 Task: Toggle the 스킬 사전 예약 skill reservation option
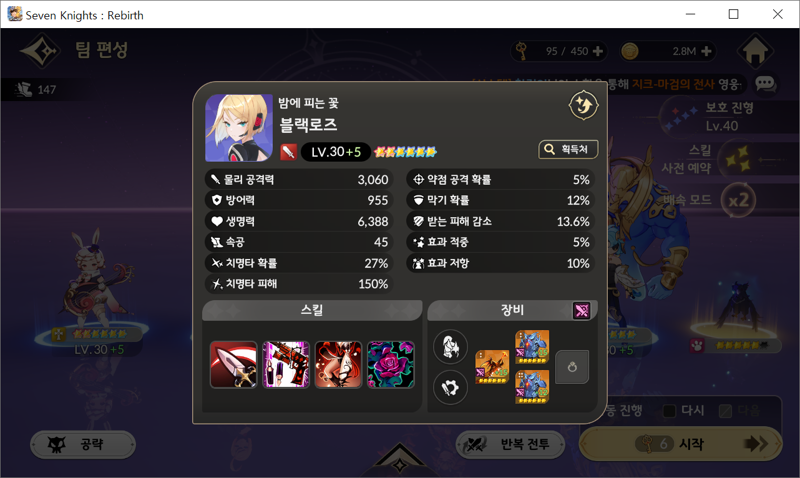tap(736, 159)
